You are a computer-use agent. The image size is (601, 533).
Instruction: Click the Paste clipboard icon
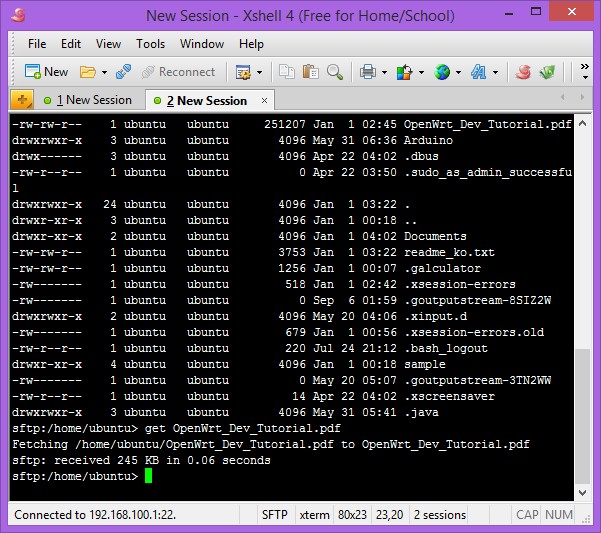coord(310,72)
